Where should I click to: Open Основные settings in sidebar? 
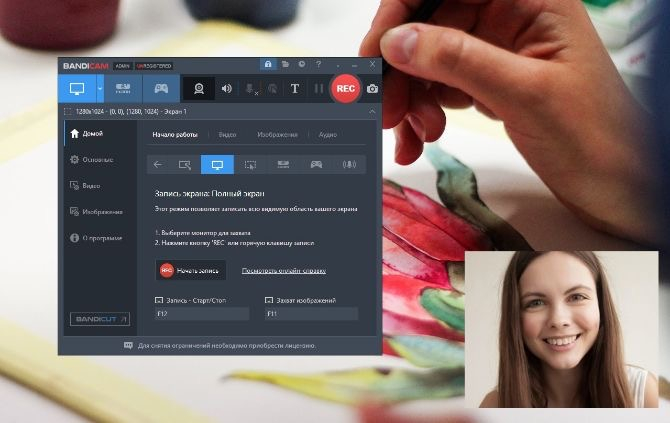(x=92, y=159)
